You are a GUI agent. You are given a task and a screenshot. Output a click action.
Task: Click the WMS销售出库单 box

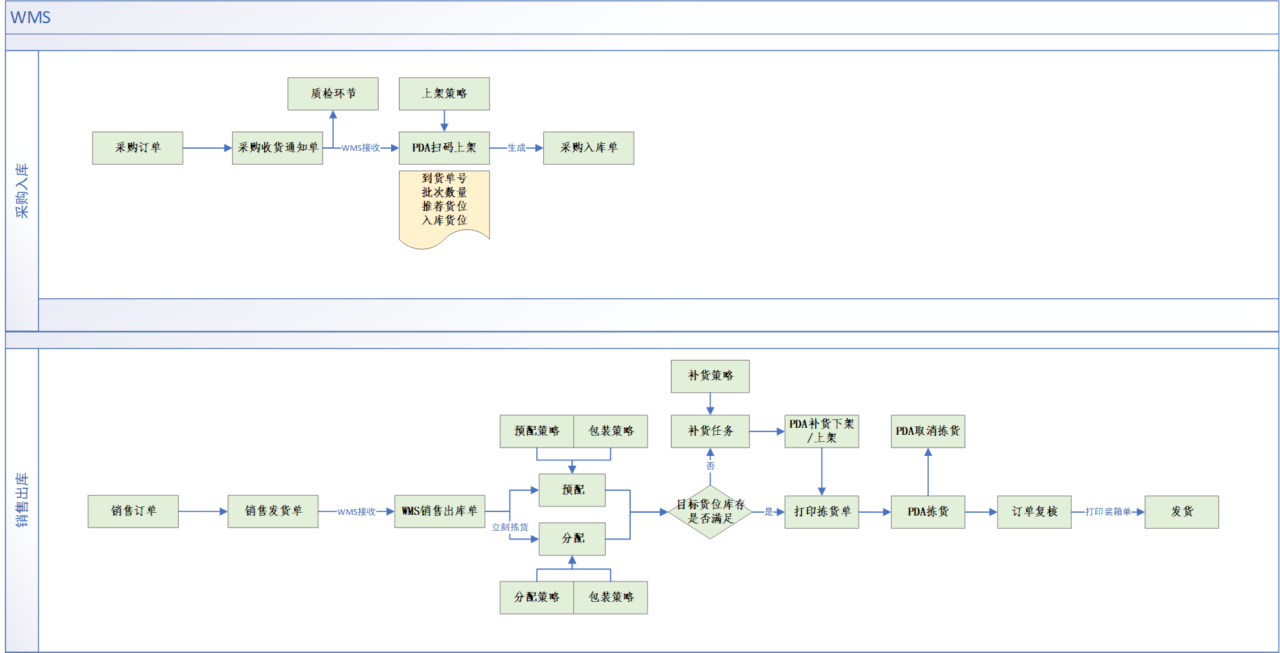point(439,511)
